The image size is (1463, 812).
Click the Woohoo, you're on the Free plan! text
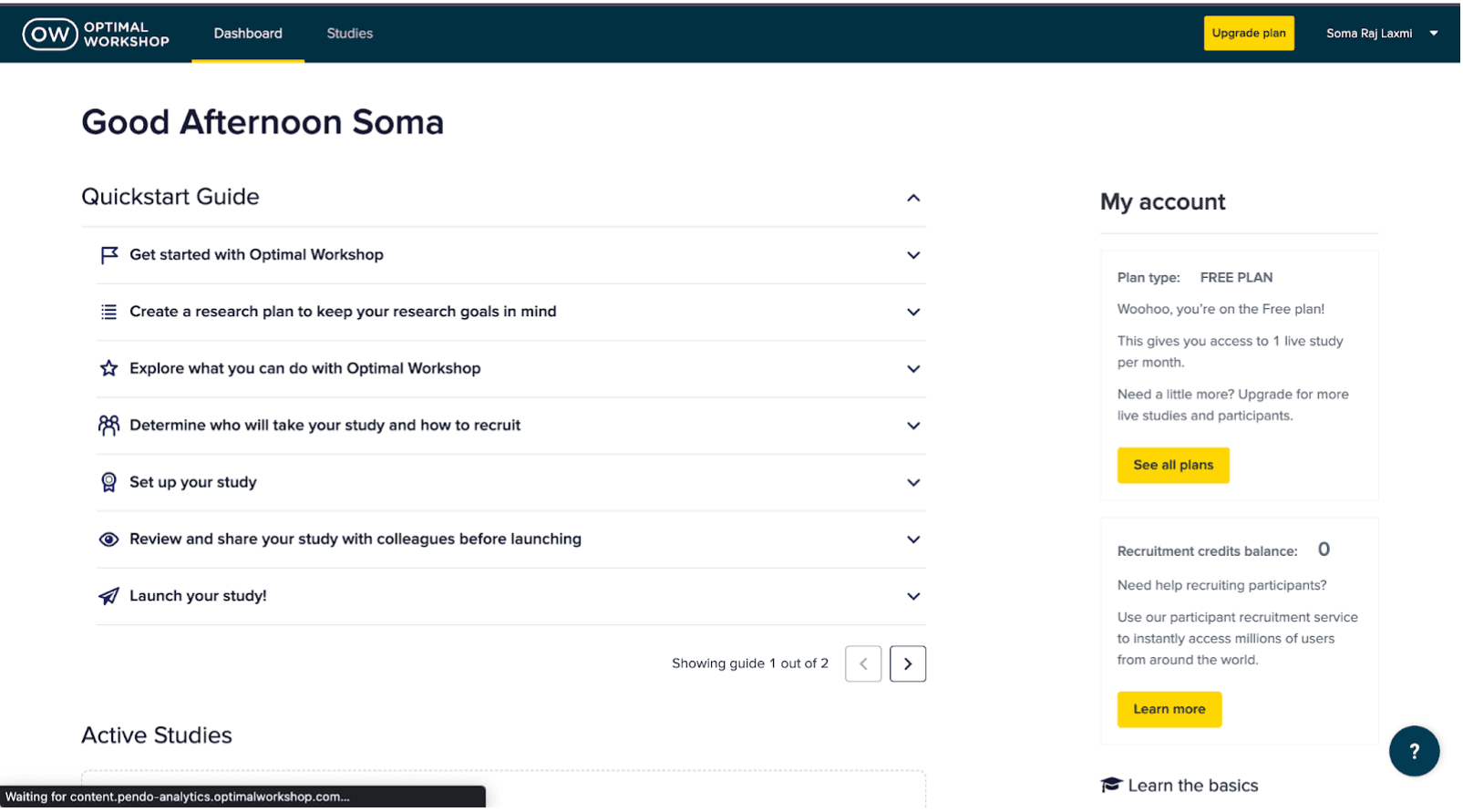1222,310
